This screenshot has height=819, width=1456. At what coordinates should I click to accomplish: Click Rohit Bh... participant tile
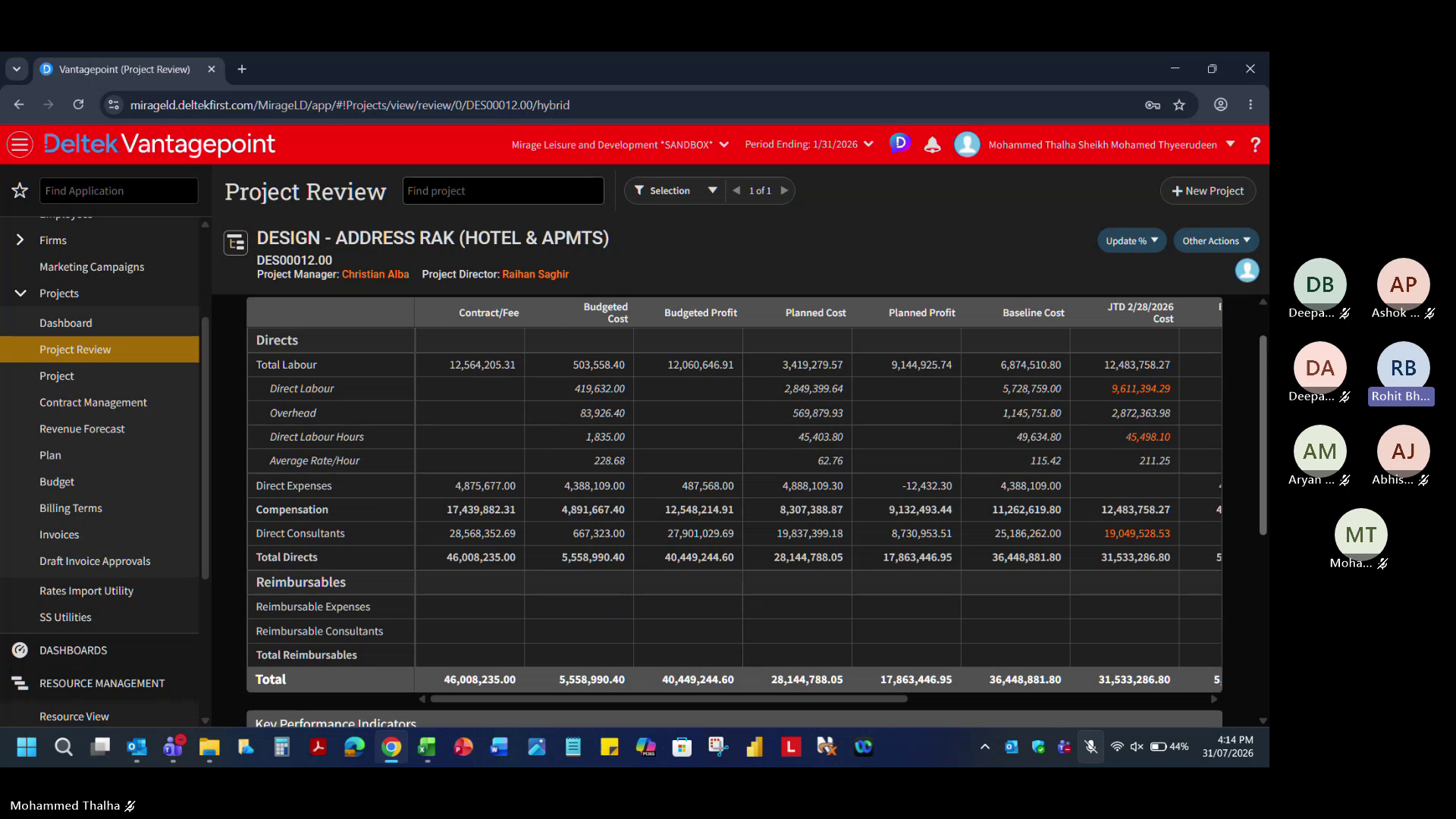coord(1402,374)
